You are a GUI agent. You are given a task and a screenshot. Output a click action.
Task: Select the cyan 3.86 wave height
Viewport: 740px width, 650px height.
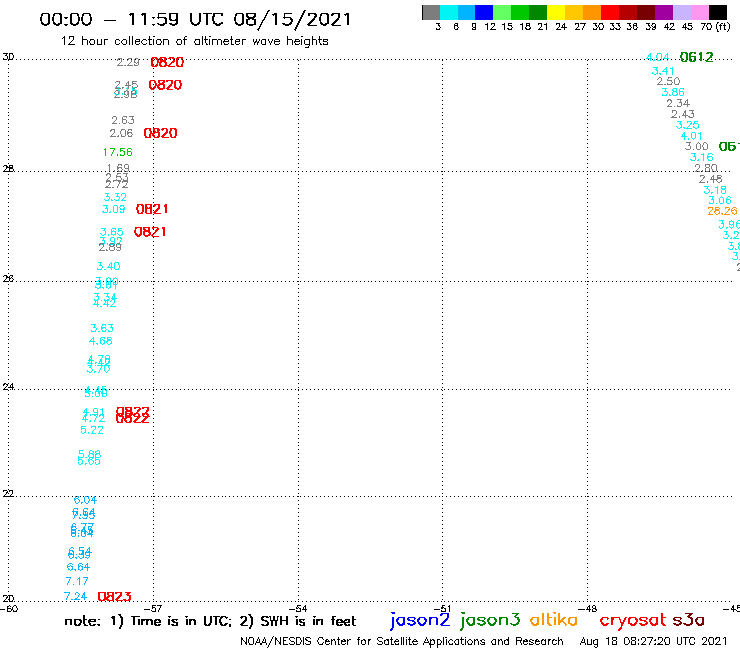(x=673, y=92)
